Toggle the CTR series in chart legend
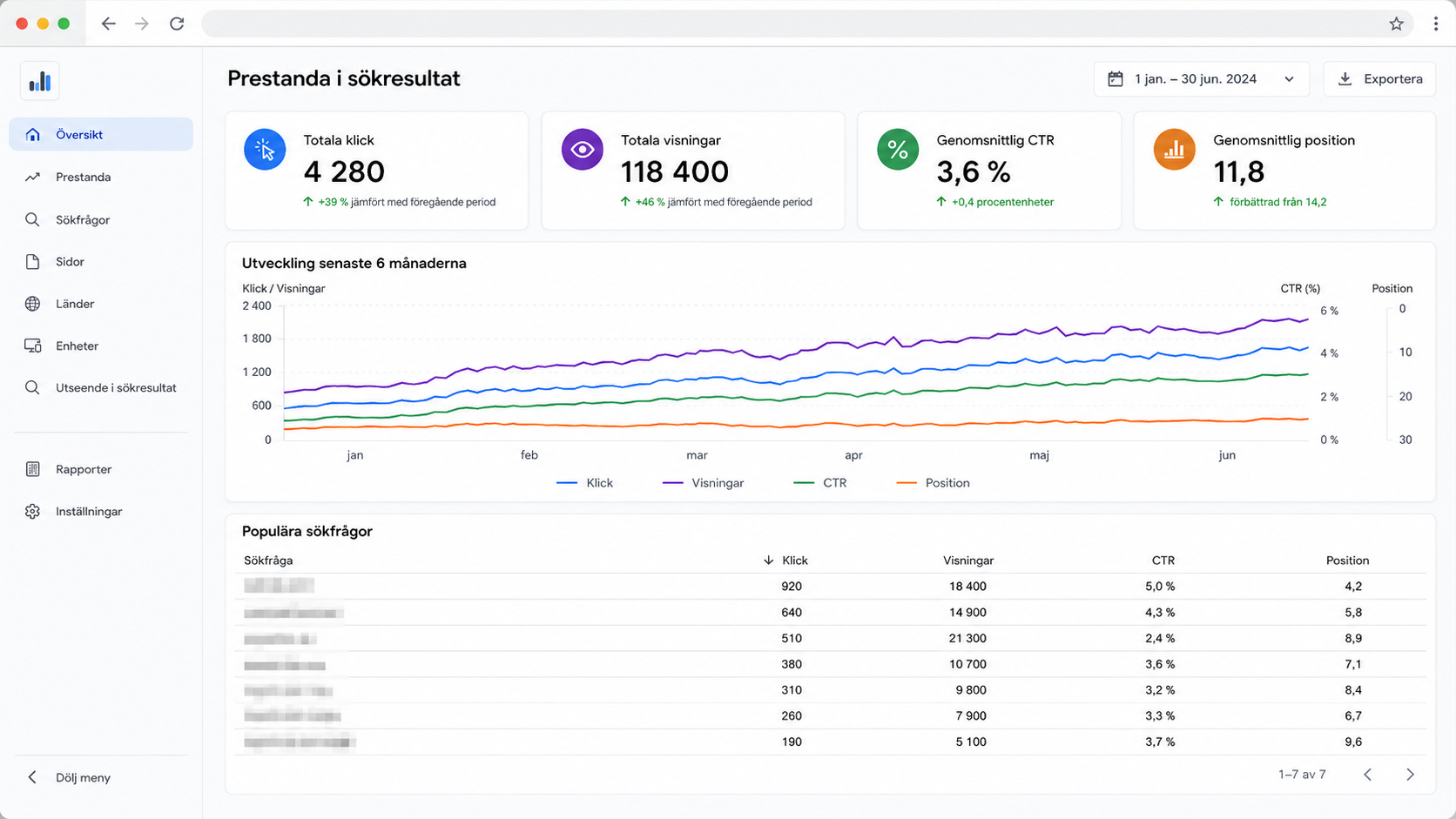This screenshot has height=819, width=1456. [820, 483]
